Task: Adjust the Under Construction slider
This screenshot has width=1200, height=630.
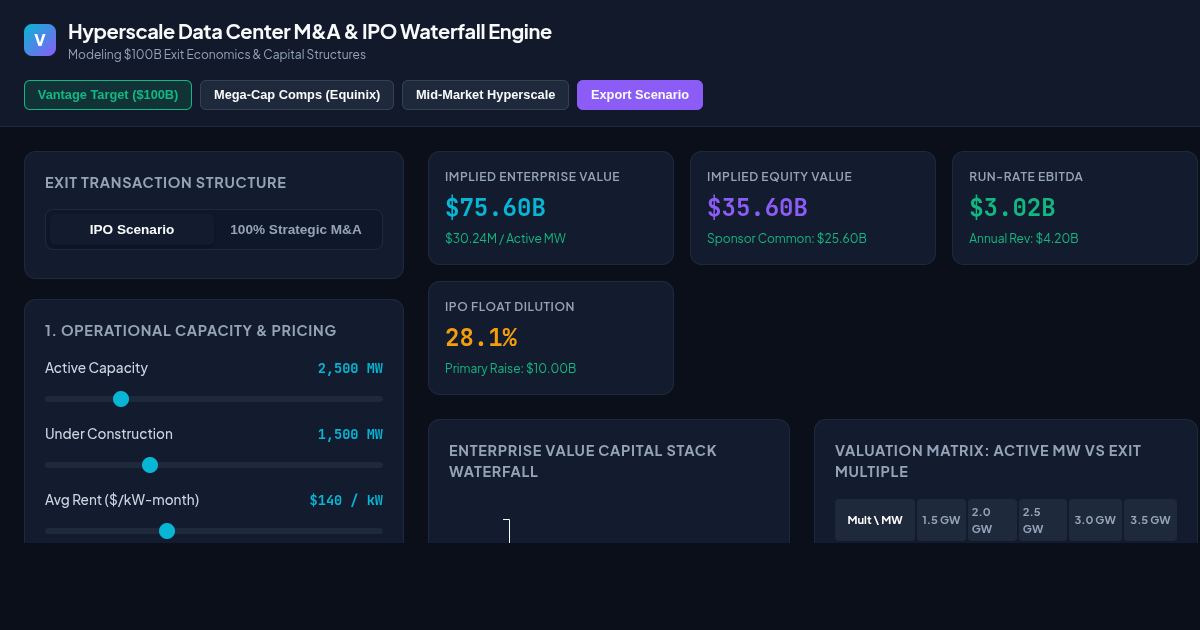Action: tap(214, 465)
